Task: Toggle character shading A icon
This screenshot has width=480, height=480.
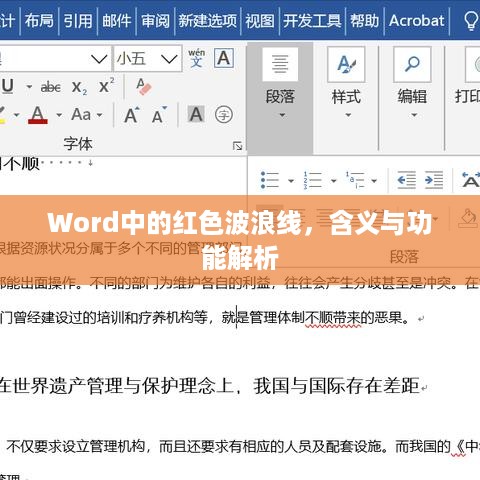Action: [x=196, y=115]
